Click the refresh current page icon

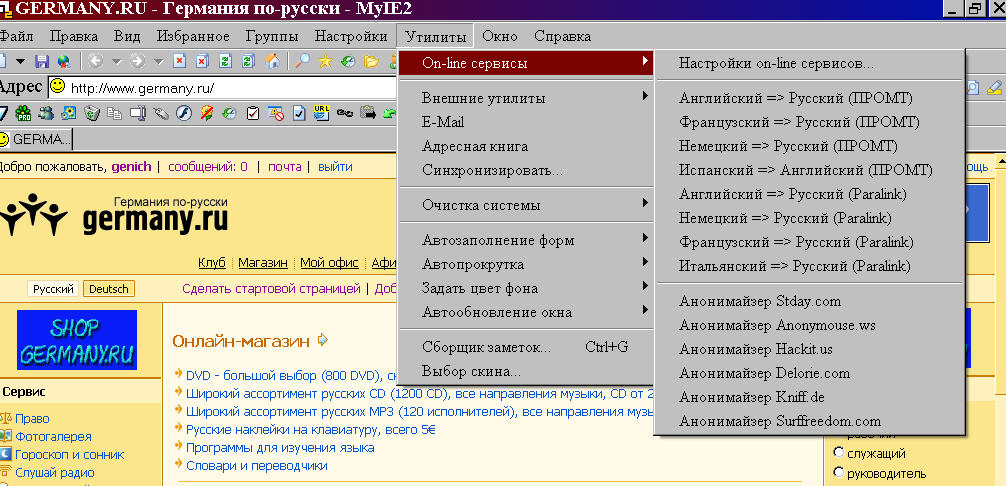pyautogui.click(x=225, y=62)
